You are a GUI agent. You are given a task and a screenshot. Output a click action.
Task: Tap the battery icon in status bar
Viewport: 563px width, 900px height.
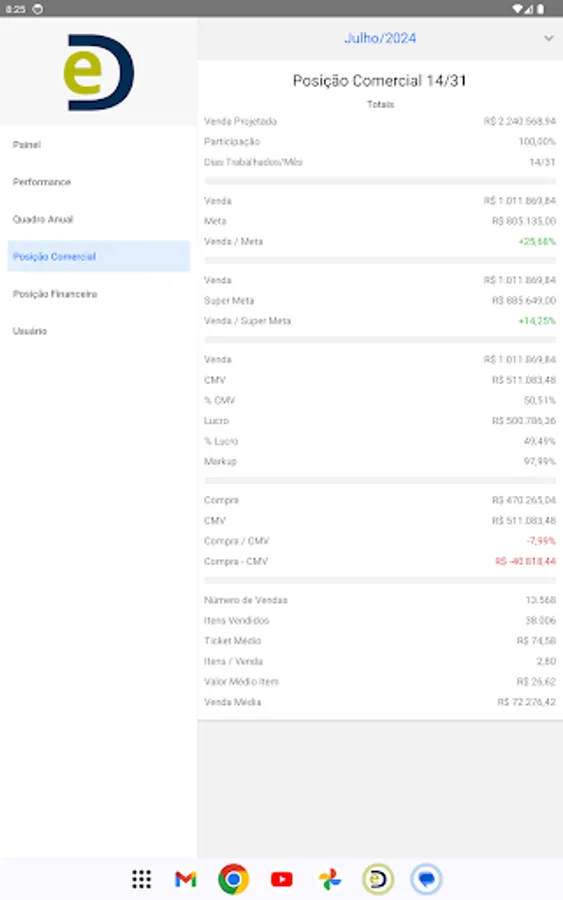click(541, 9)
